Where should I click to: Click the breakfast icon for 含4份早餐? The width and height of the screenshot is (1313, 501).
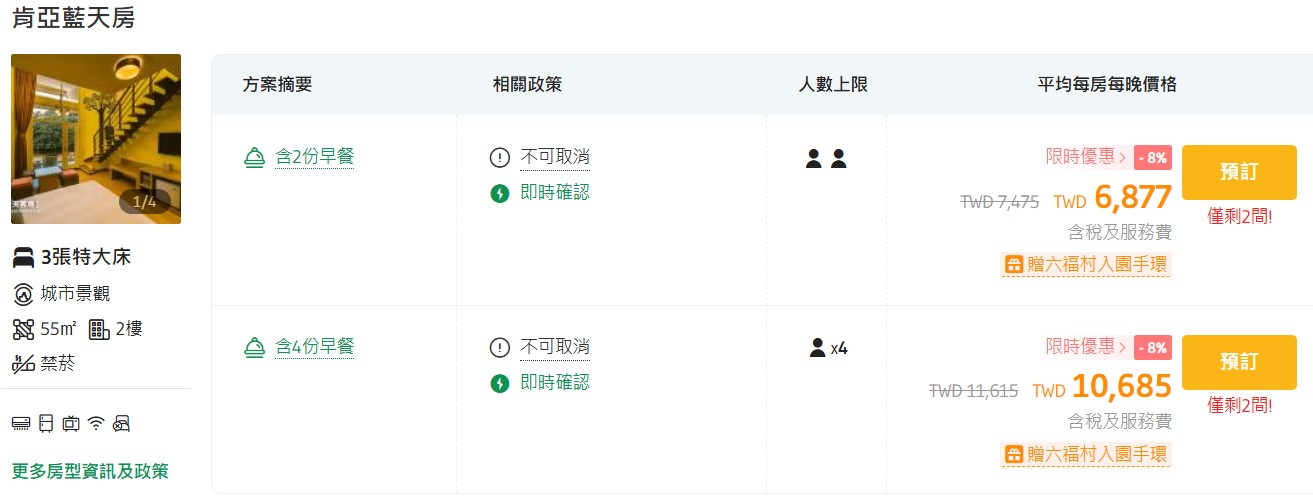pos(255,348)
